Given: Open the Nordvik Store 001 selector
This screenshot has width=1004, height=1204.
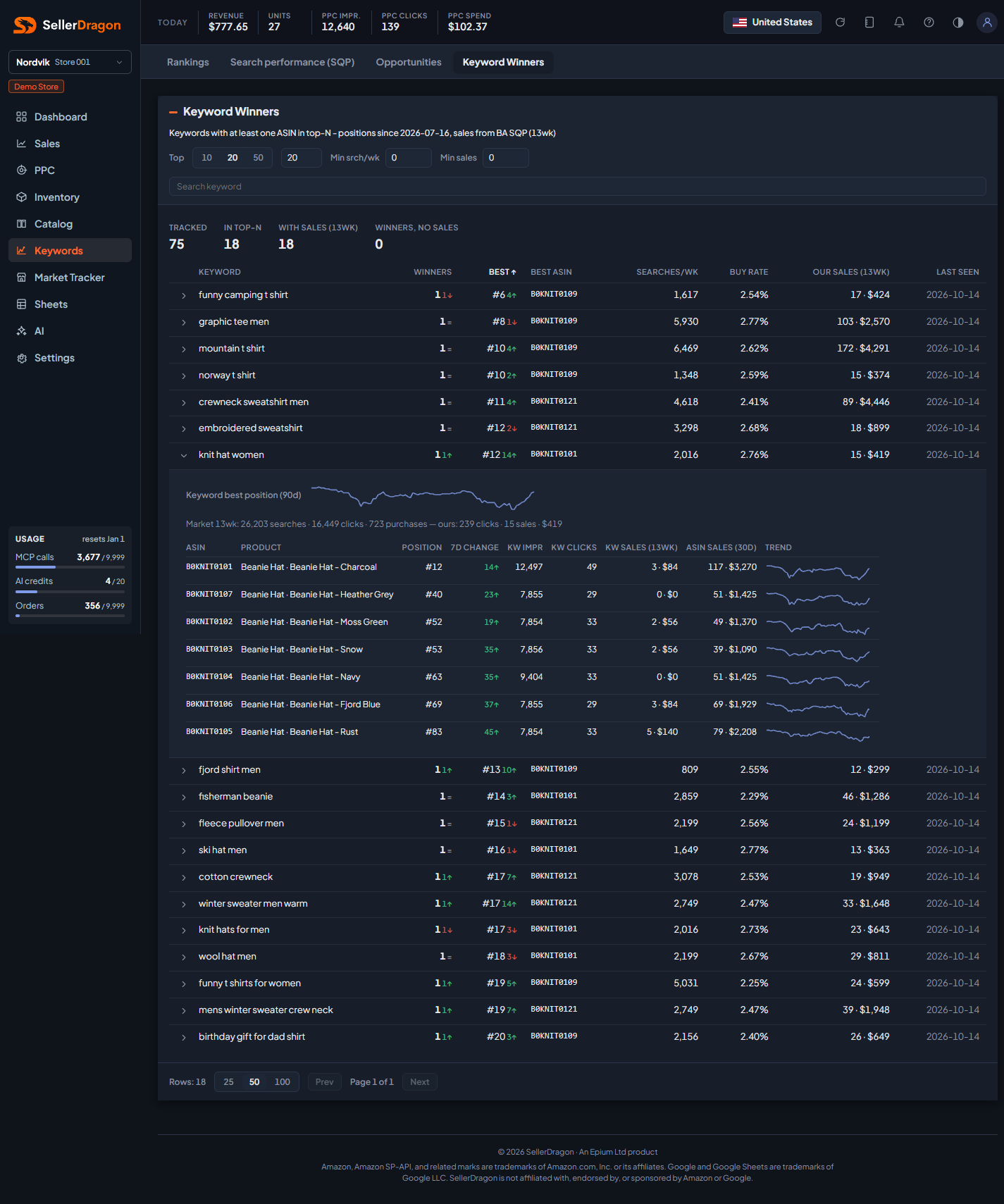Looking at the screenshot, I should pyautogui.click(x=70, y=62).
